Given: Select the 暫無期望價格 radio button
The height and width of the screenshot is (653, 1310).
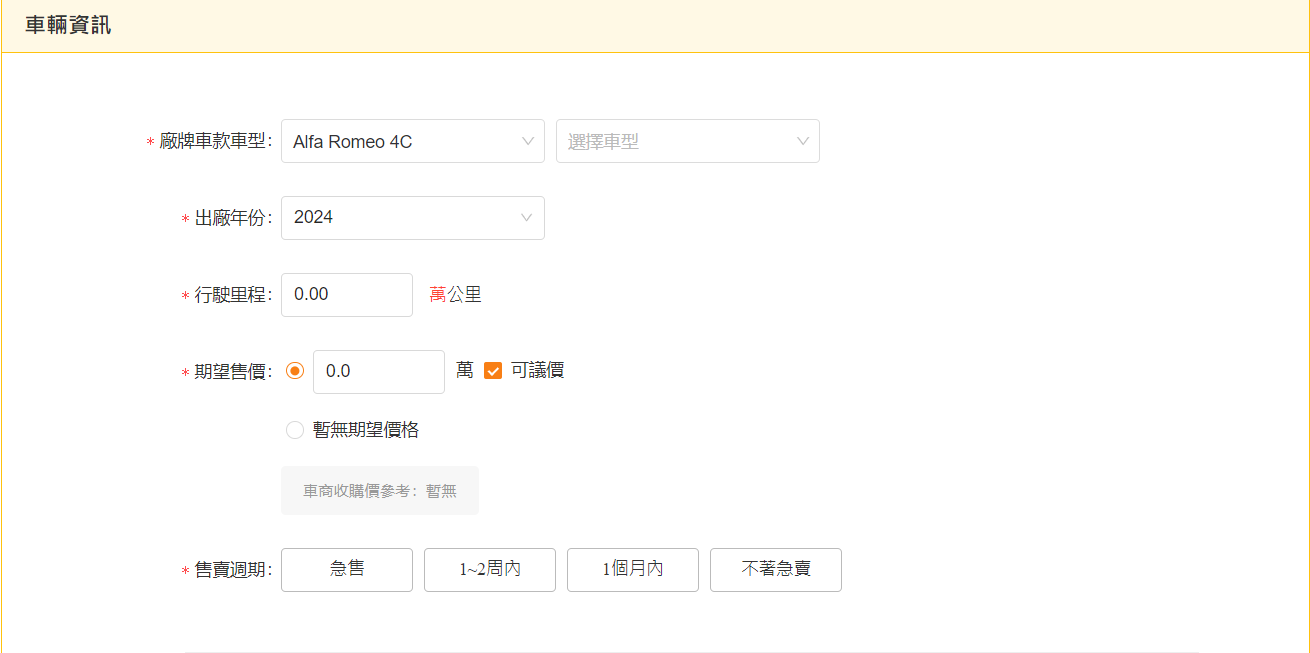Looking at the screenshot, I should tap(294, 430).
